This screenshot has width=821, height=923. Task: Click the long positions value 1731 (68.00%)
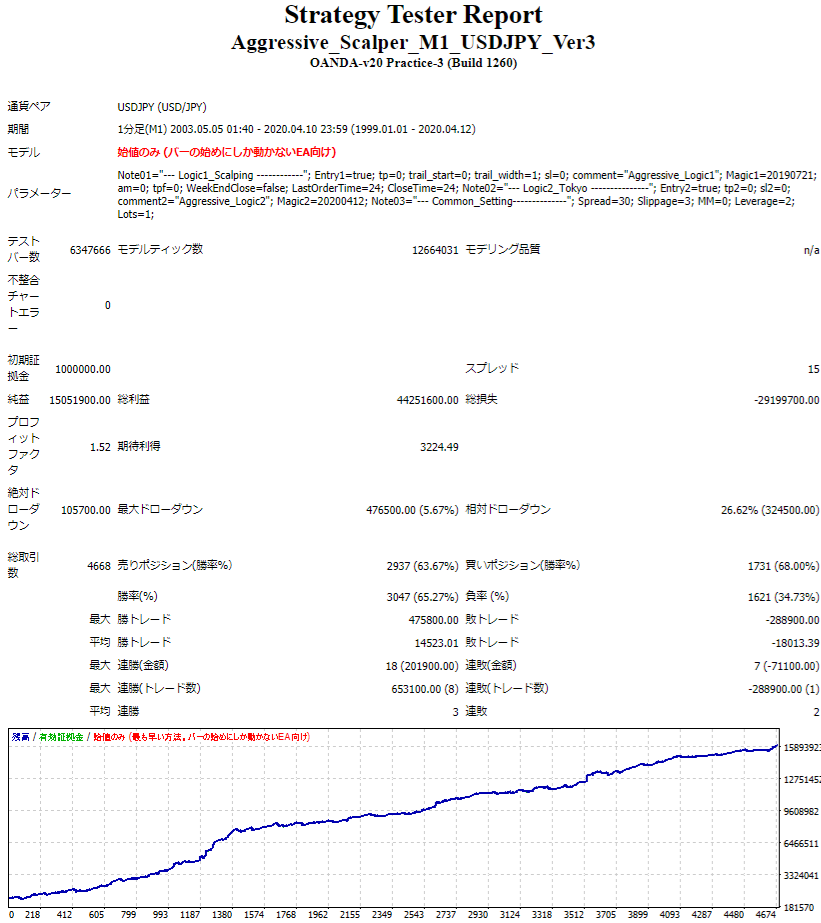pyautogui.click(x=783, y=566)
